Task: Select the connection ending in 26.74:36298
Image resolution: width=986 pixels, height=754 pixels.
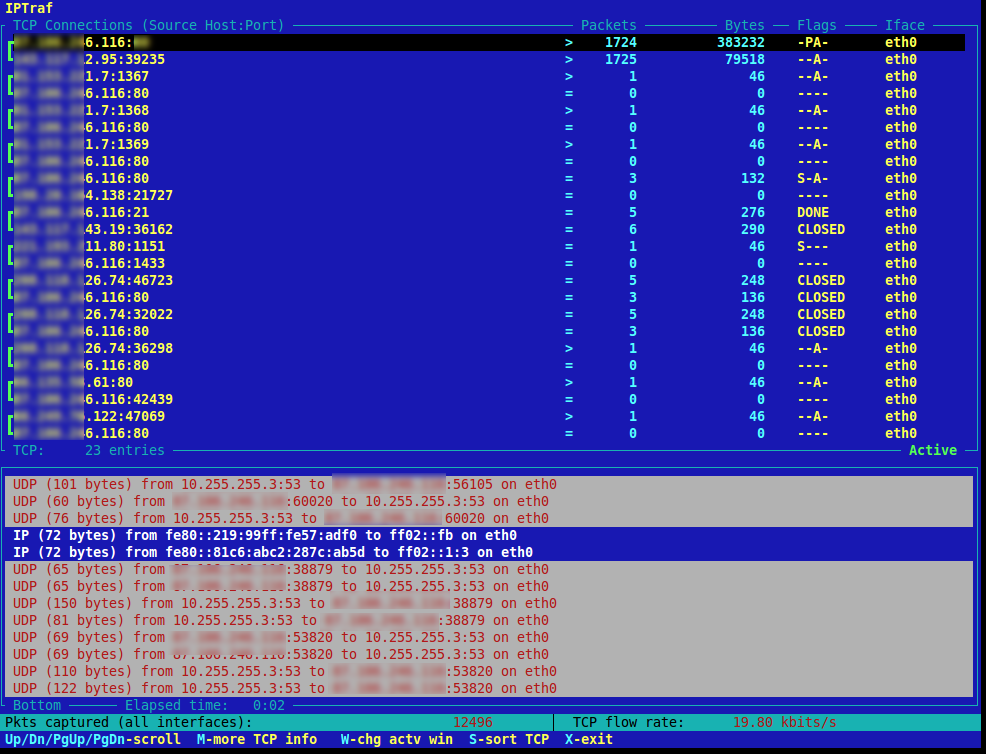Action: coord(489,348)
